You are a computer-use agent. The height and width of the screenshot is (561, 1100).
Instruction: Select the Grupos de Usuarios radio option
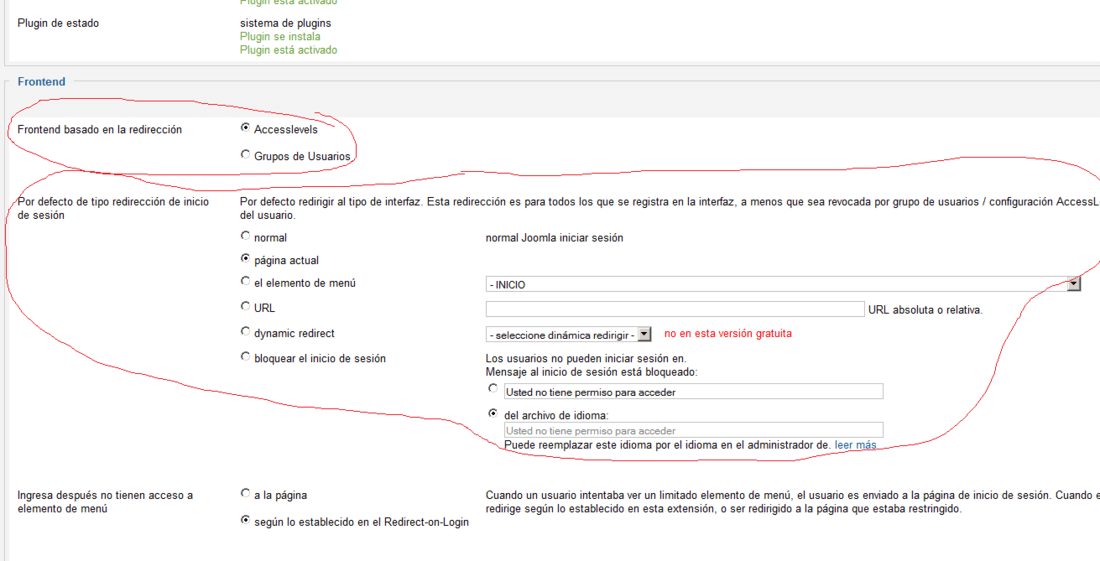click(x=245, y=155)
